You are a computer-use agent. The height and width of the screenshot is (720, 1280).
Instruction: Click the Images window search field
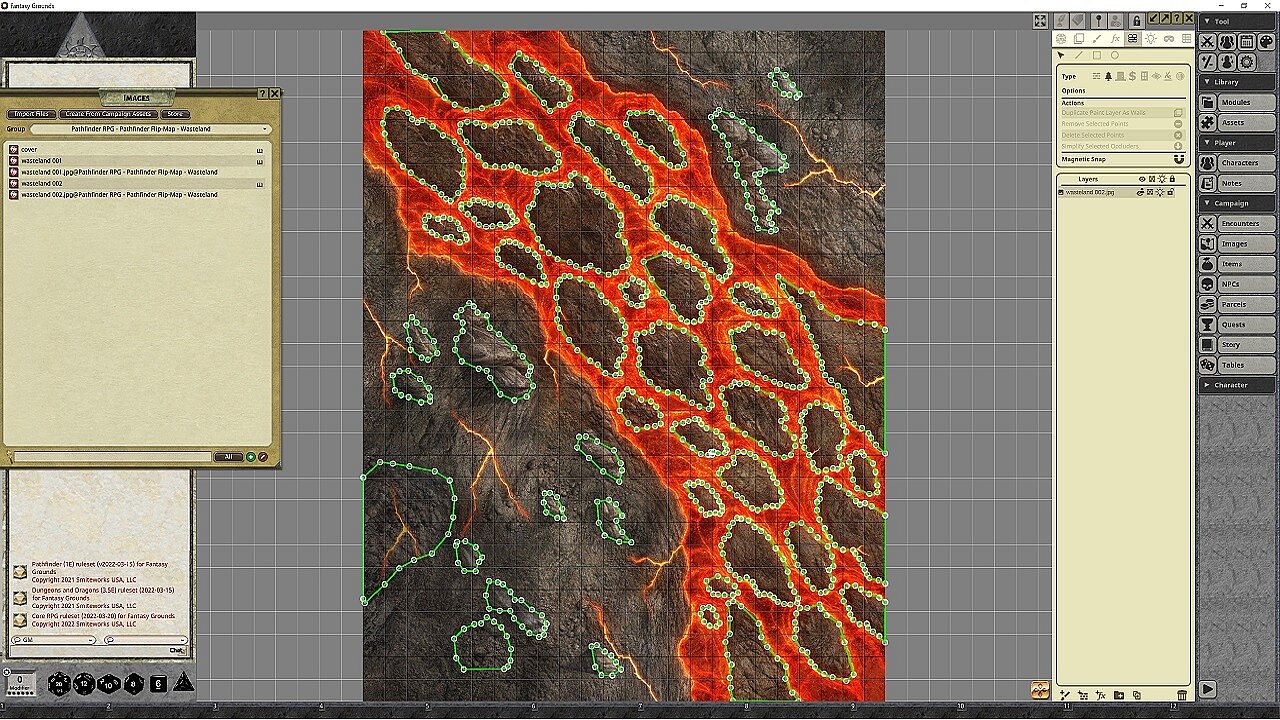[x=113, y=457]
